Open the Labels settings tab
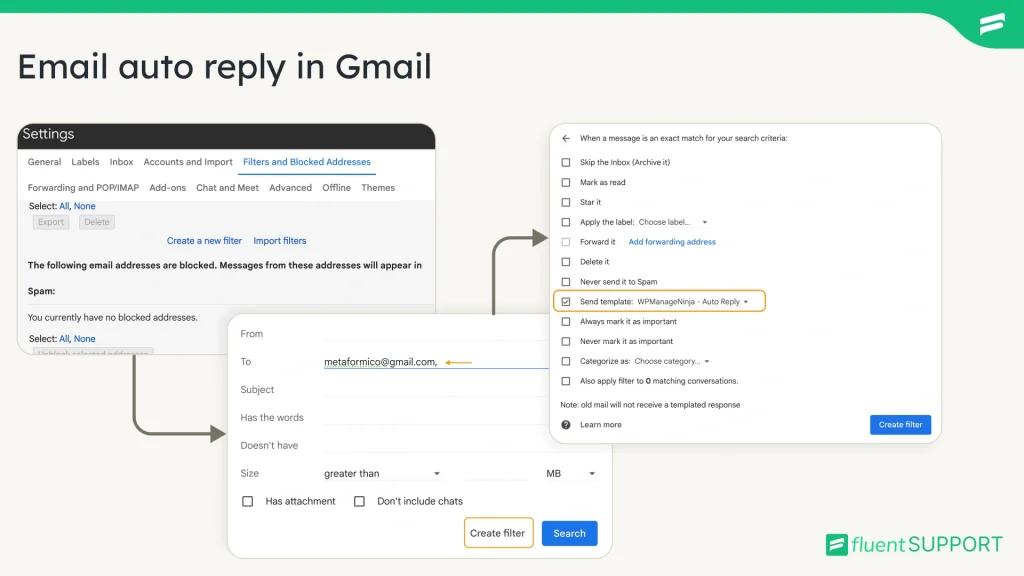 click(86, 162)
